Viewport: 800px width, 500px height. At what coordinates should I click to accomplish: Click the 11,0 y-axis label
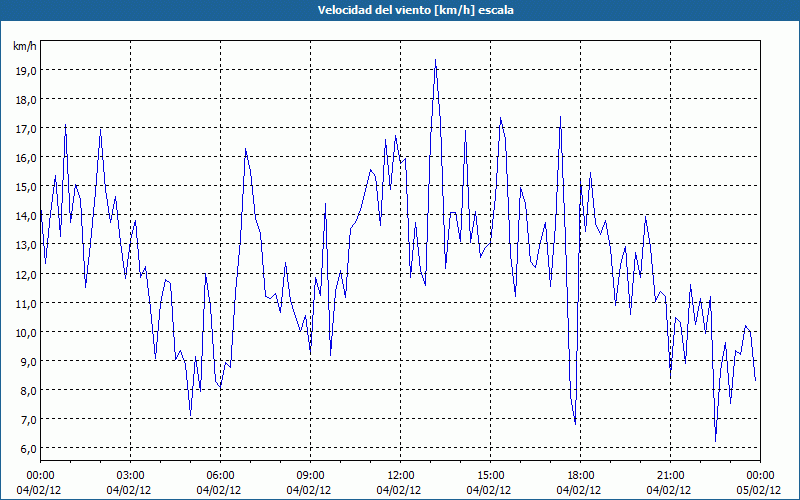point(26,304)
